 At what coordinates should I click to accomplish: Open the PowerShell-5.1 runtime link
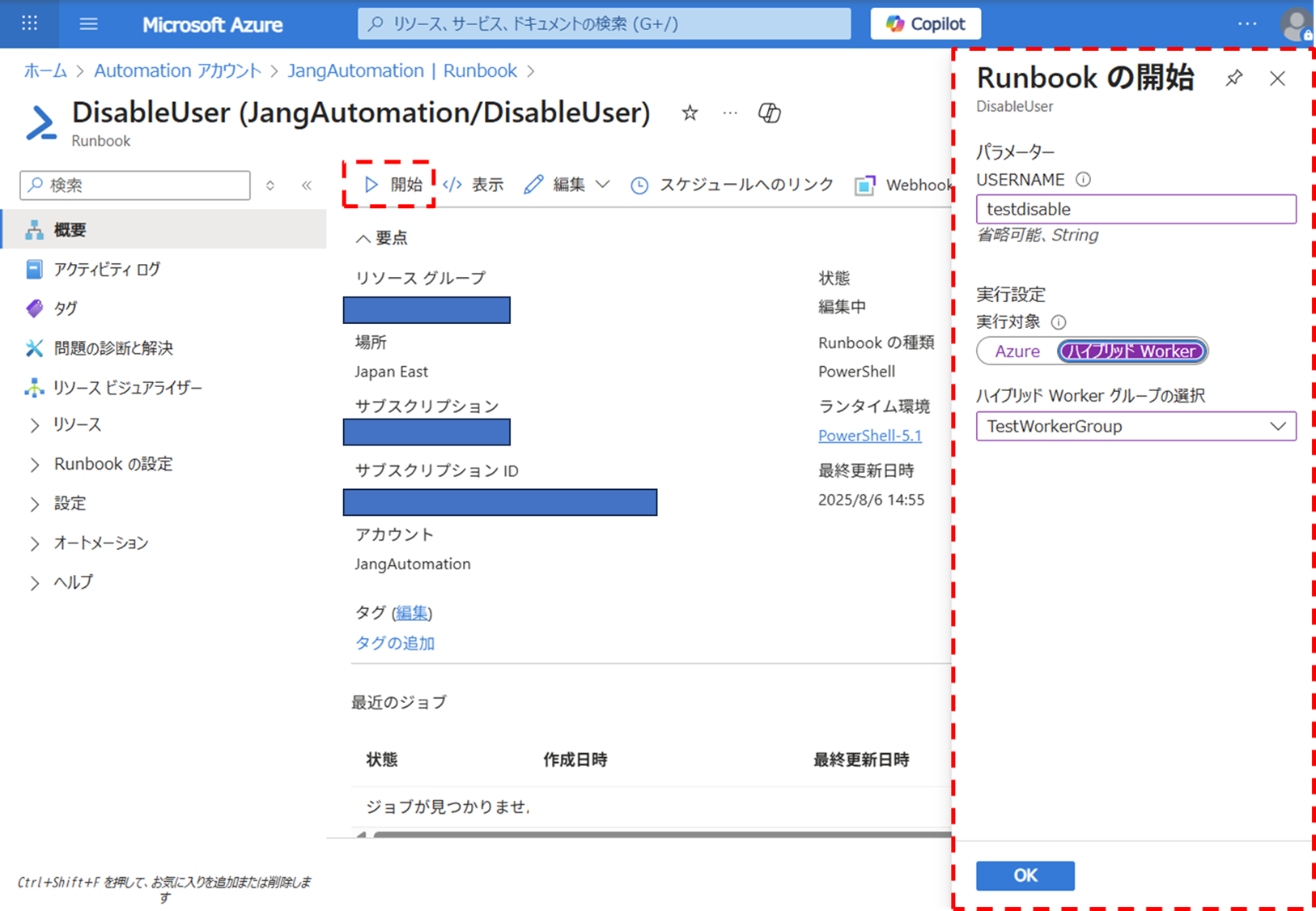869,435
